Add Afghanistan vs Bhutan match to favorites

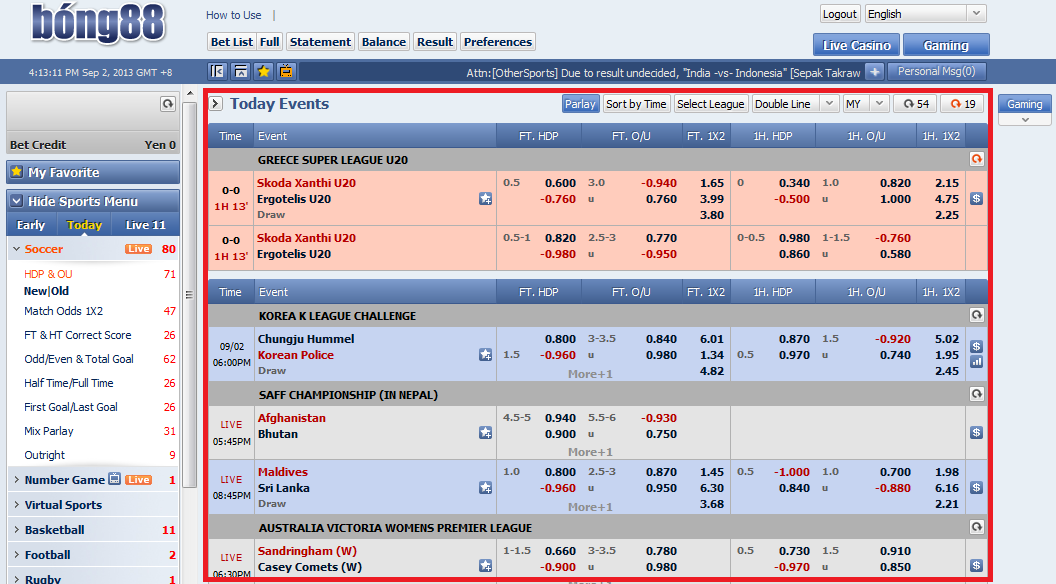point(485,433)
